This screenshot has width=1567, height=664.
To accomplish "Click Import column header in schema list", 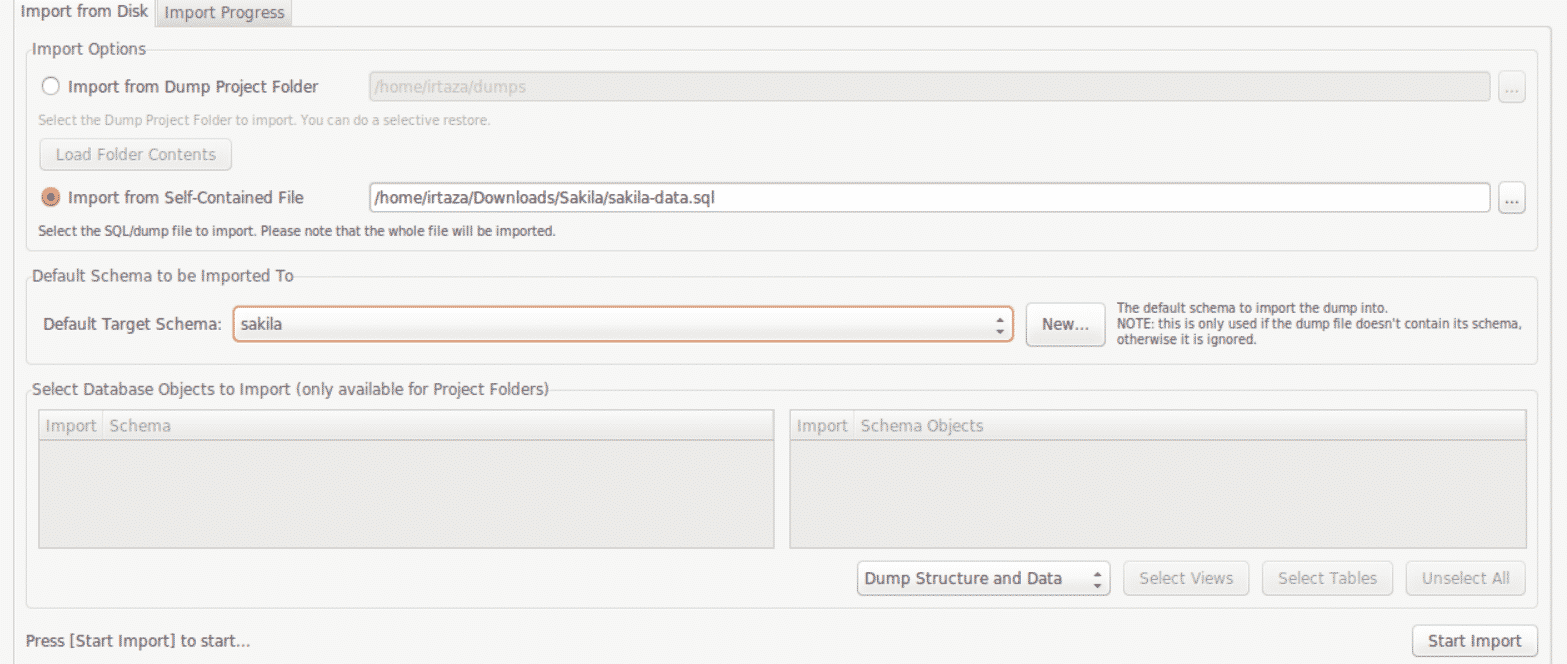I will [x=70, y=426].
